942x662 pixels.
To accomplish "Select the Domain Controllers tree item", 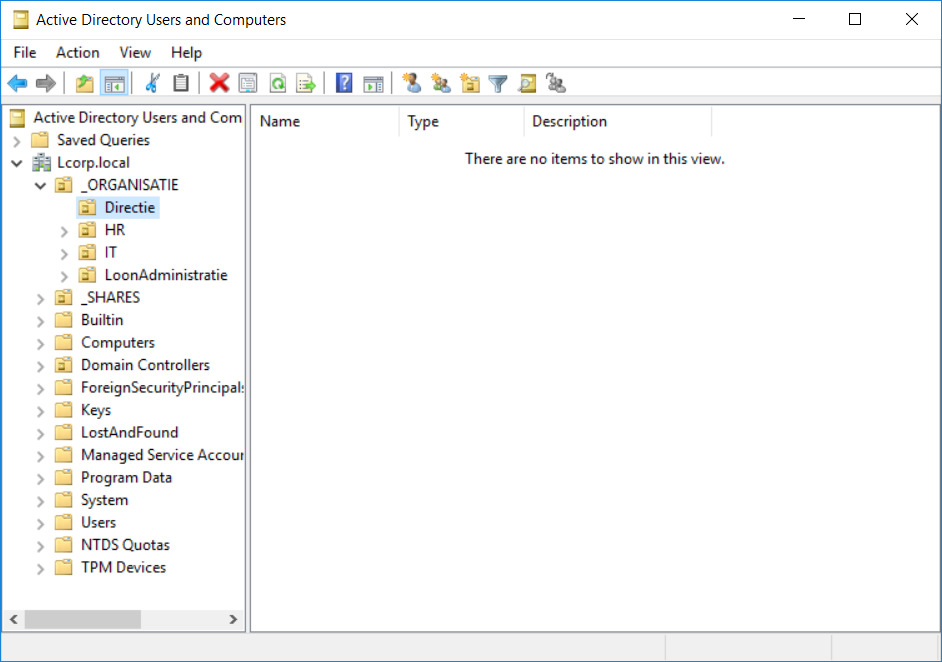I will click(145, 365).
